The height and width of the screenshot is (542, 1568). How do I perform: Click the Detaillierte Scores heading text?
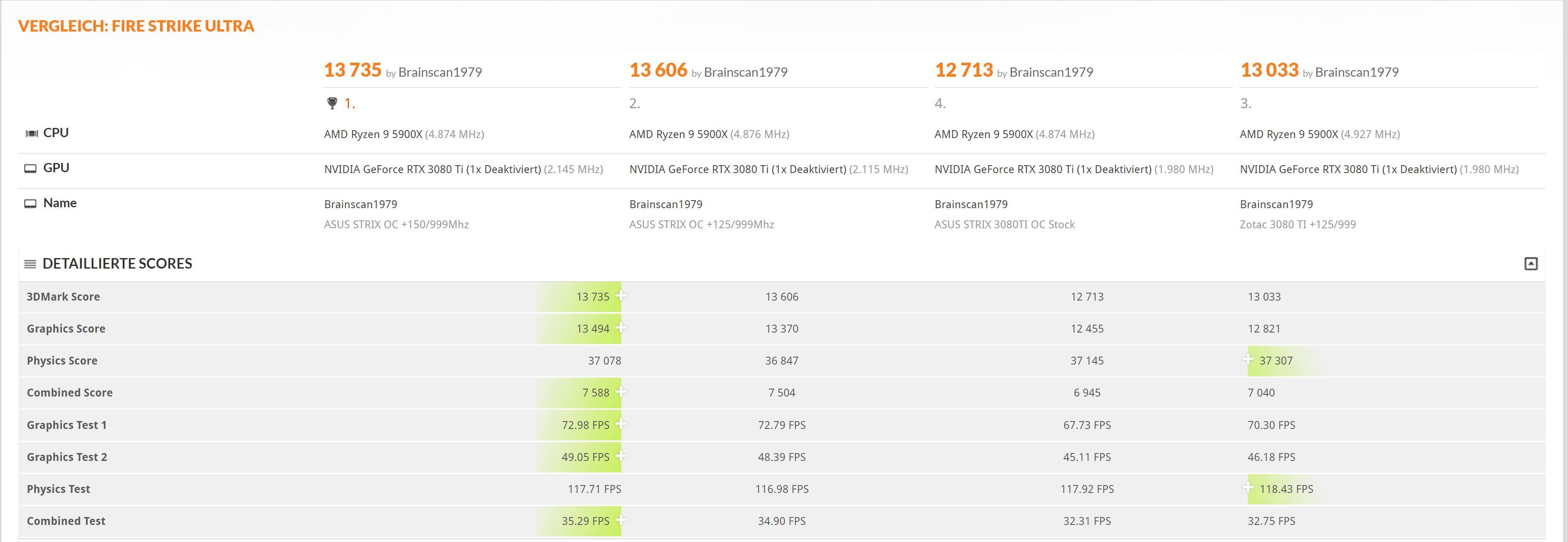point(118,263)
